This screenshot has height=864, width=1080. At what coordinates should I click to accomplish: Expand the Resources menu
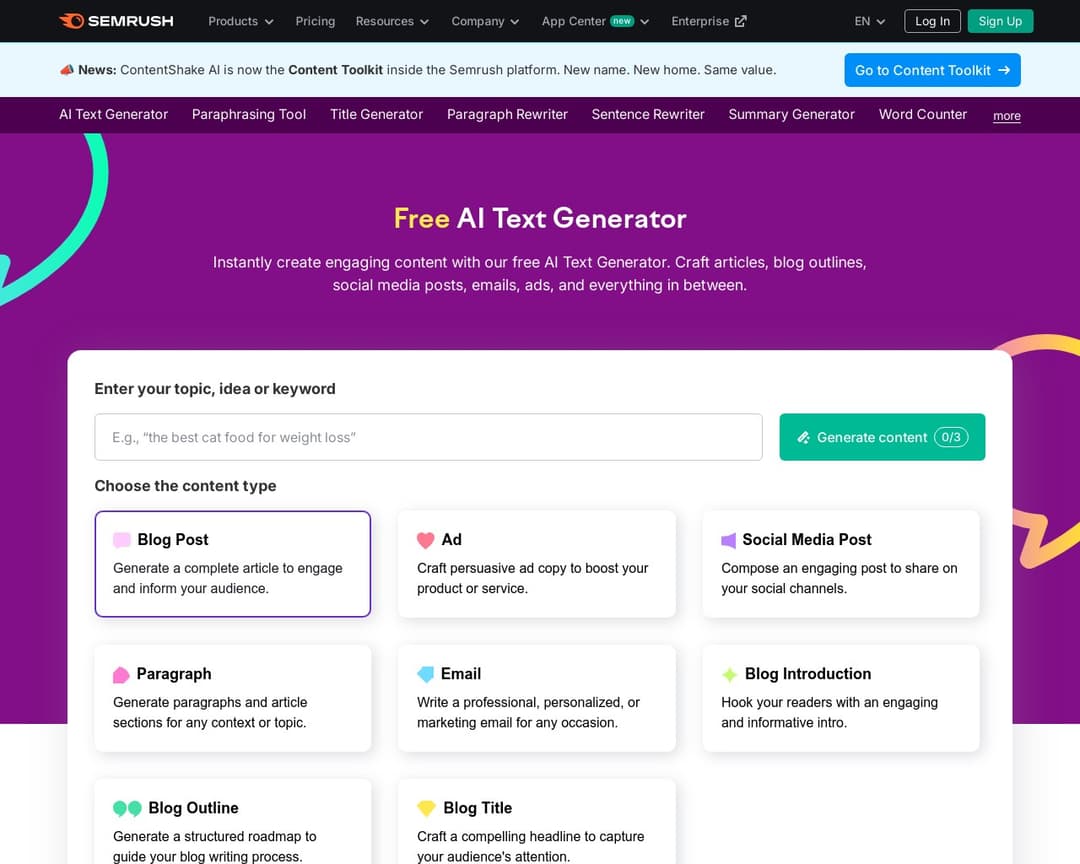(x=391, y=21)
